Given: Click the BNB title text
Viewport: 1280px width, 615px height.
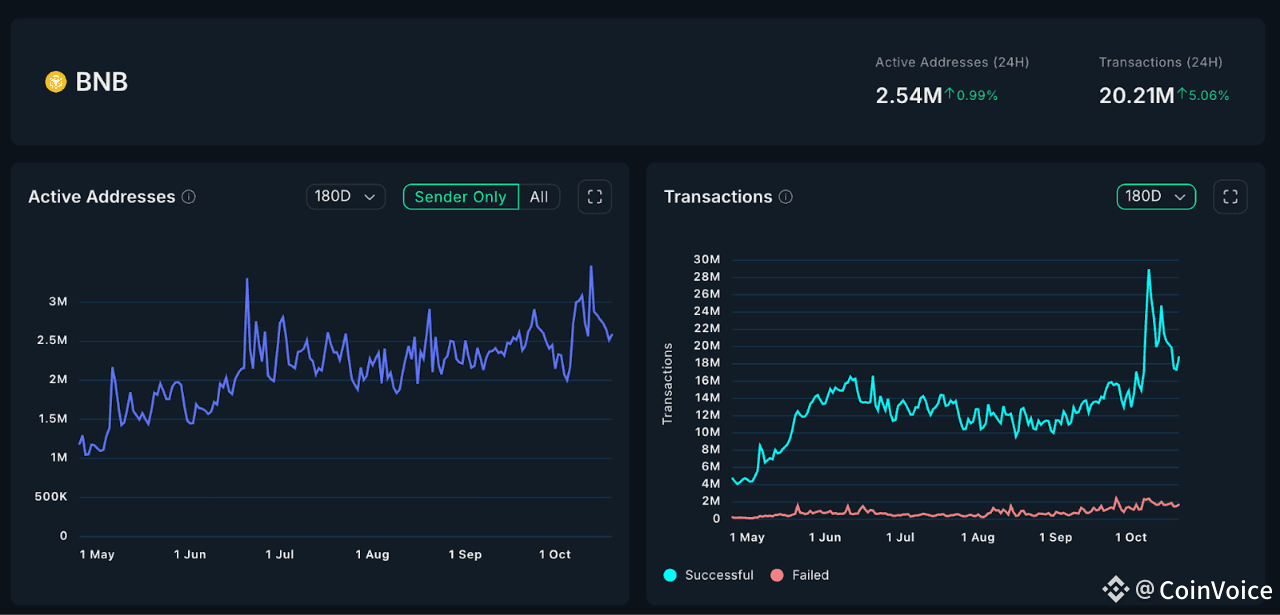Looking at the screenshot, I should pos(102,82).
